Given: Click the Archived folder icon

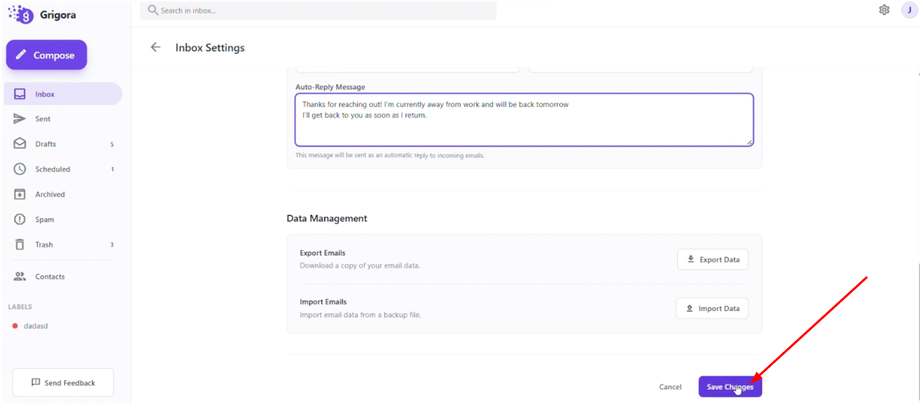Looking at the screenshot, I should pyautogui.click(x=19, y=194).
